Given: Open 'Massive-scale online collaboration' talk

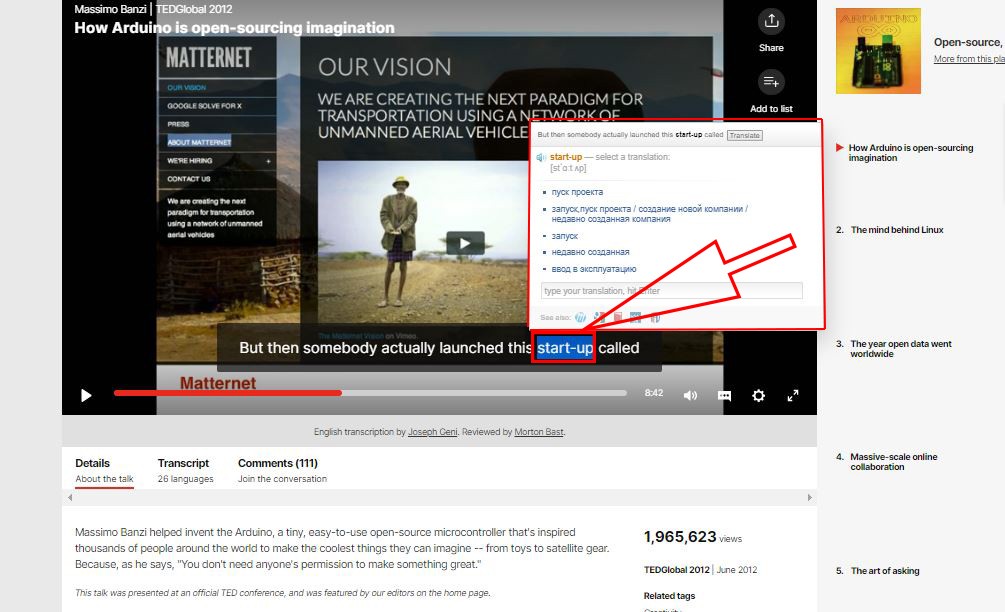Looking at the screenshot, I should pyautogui.click(x=893, y=461).
